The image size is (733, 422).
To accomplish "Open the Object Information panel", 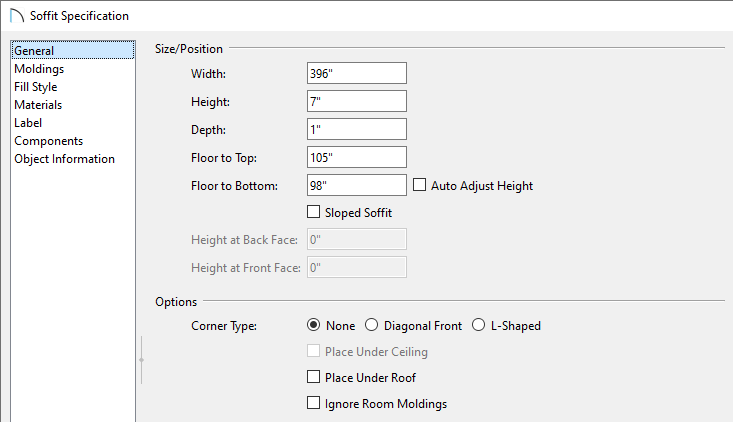I will [x=64, y=159].
